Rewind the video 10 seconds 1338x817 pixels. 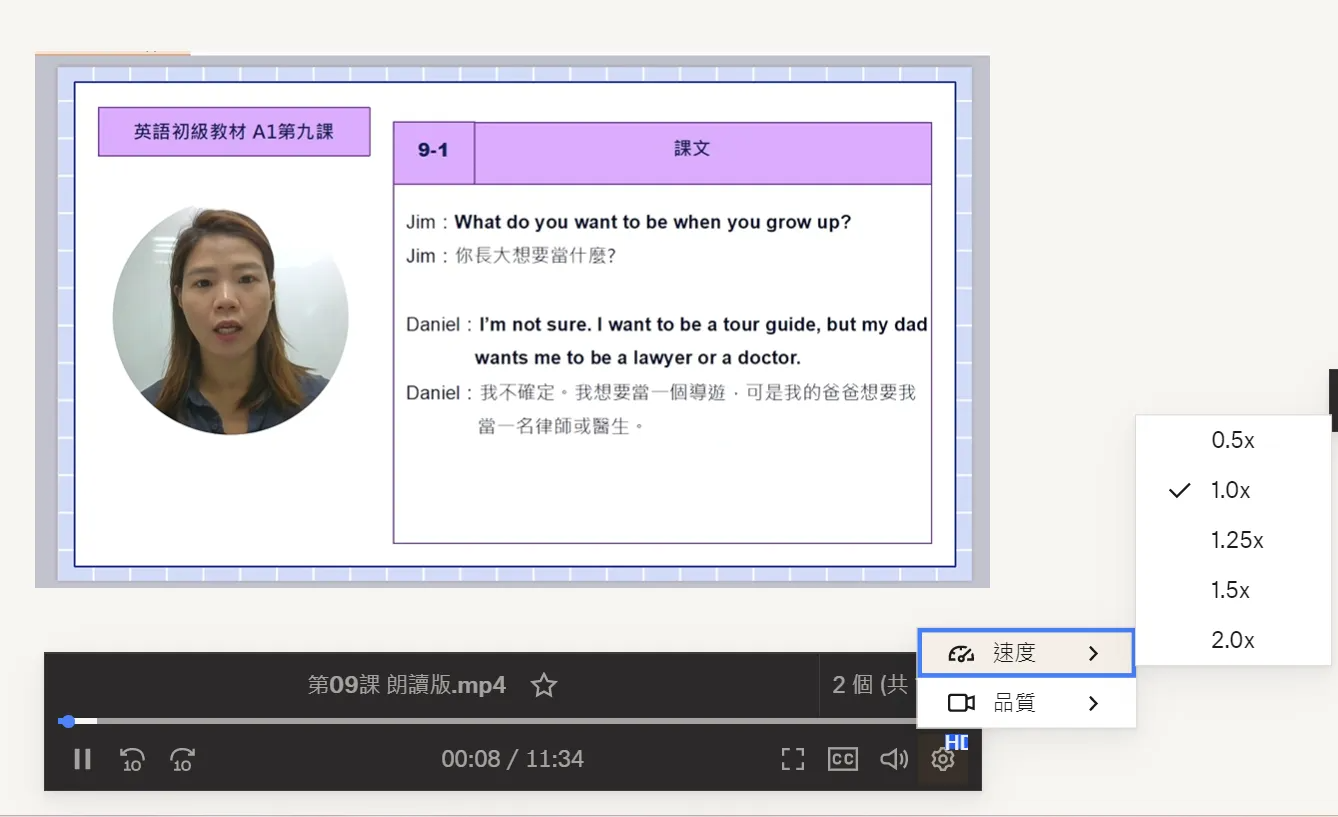coord(132,760)
